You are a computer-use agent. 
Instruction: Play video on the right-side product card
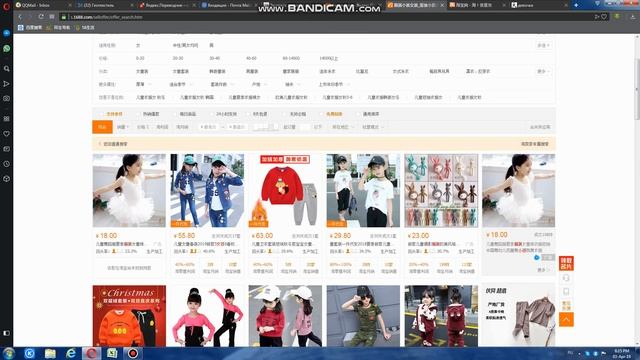tap(537, 257)
